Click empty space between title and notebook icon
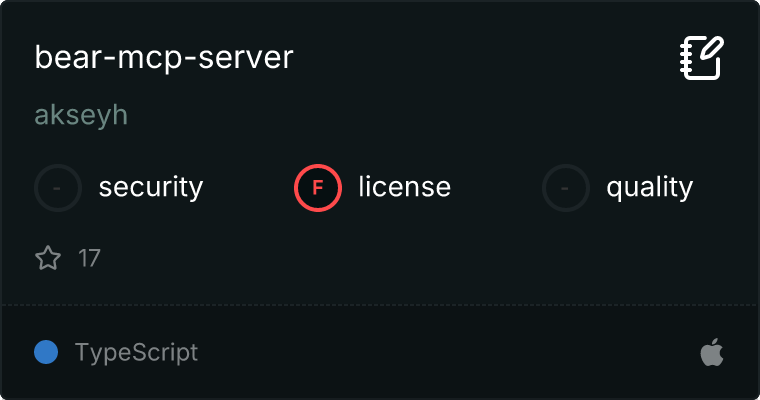Screen dimensions: 760x400 point(480,57)
